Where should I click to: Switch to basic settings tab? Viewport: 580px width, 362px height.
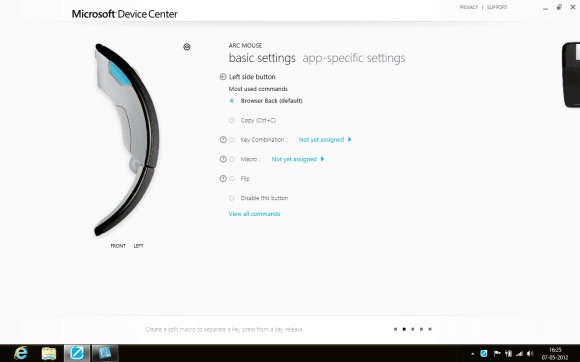point(262,58)
